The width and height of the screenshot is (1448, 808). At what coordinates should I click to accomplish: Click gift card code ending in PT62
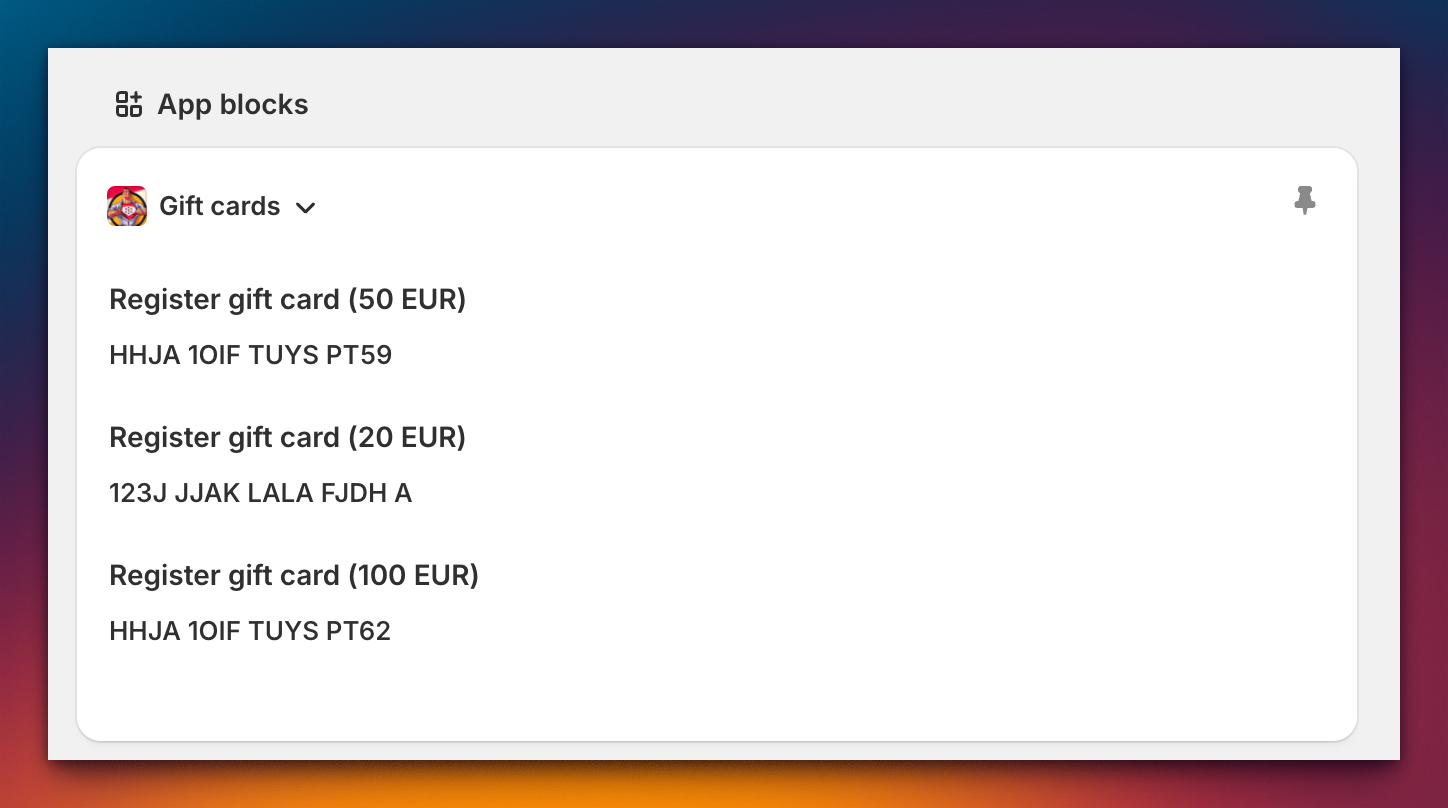pyautogui.click(x=250, y=631)
